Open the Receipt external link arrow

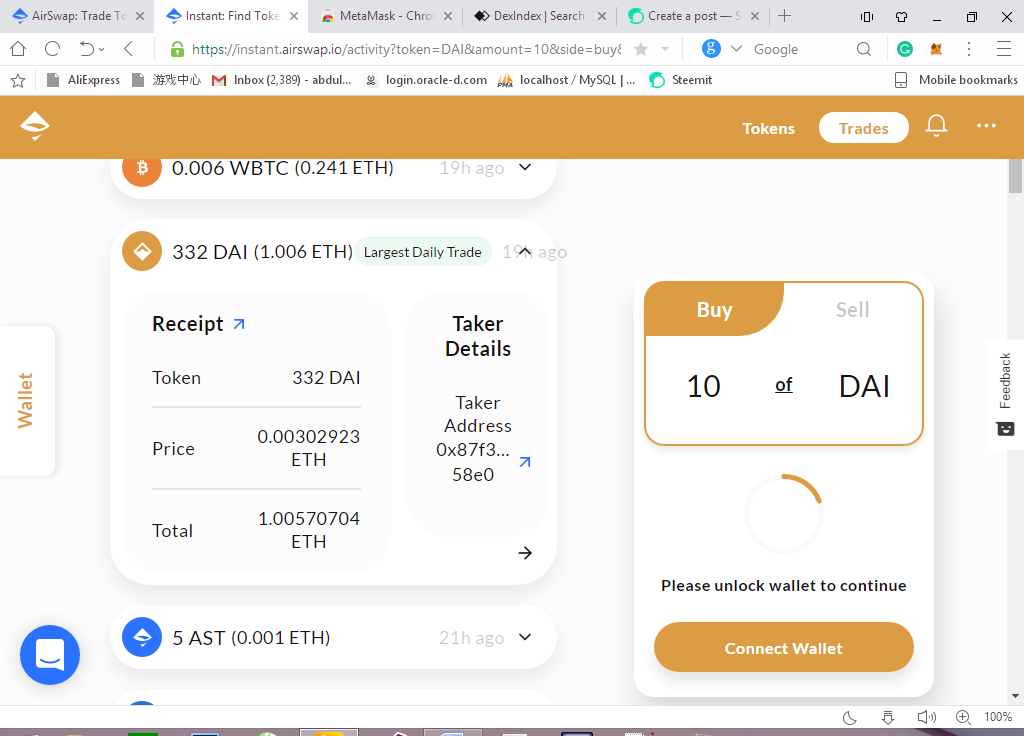239,324
